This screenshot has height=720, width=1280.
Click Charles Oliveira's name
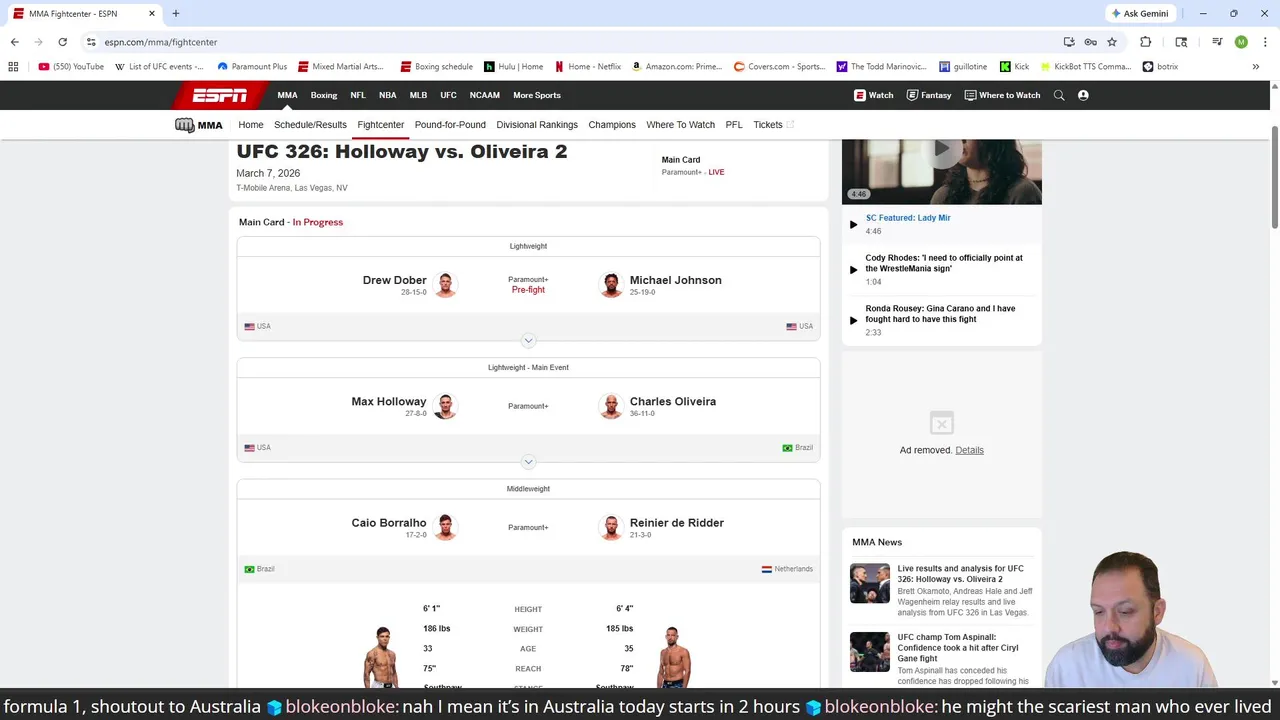[x=673, y=401]
